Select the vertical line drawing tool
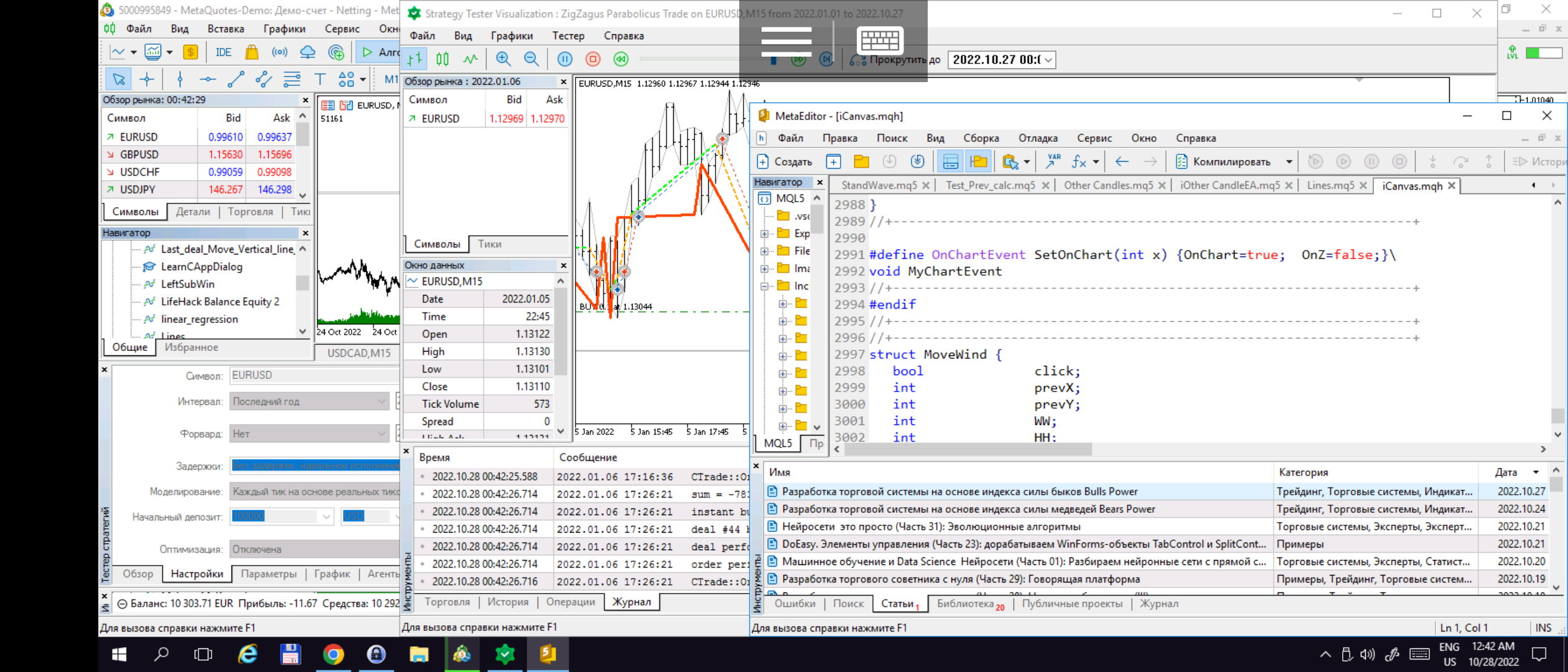 click(180, 79)
